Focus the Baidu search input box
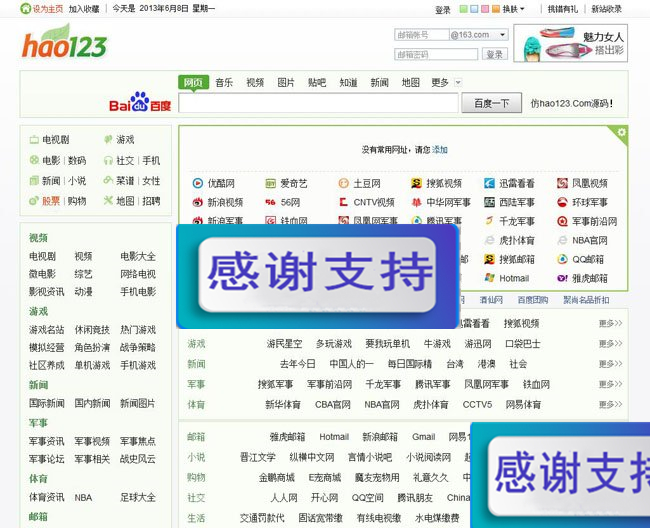The height and width of the screenshot is (528, 650). (x=318, y=103)
